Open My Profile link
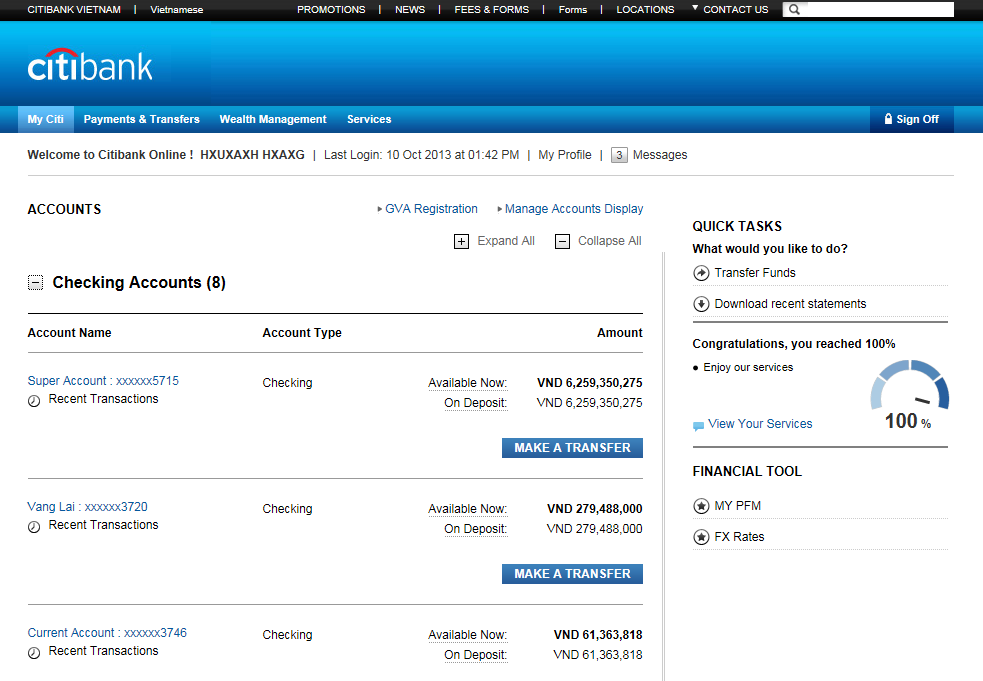Screen dimensions: 983x681 coord(565,155)
